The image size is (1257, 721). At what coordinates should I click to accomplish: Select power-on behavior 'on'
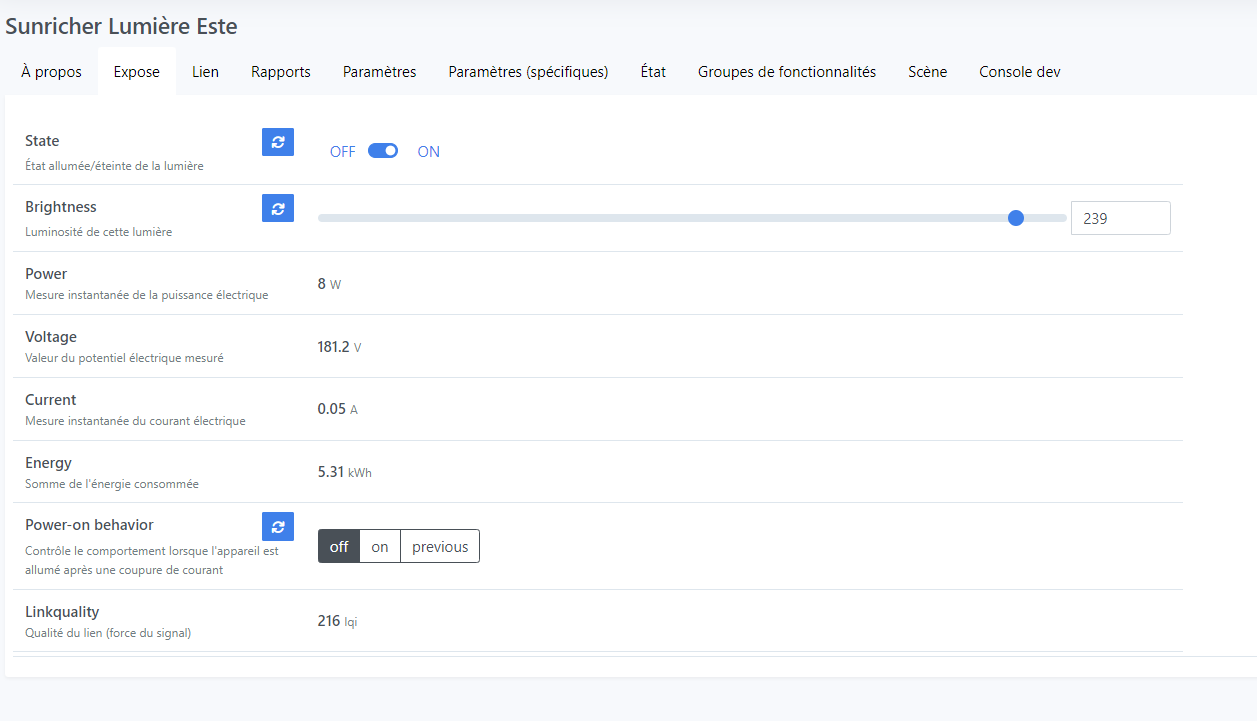tap(380, 546)
